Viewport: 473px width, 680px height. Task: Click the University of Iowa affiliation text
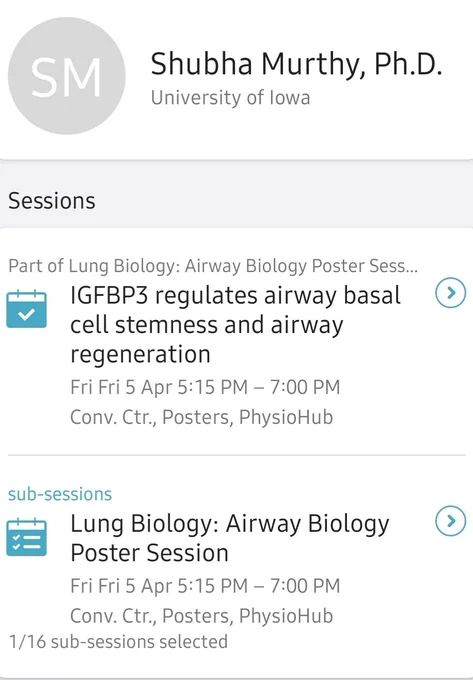coord(230,98)
